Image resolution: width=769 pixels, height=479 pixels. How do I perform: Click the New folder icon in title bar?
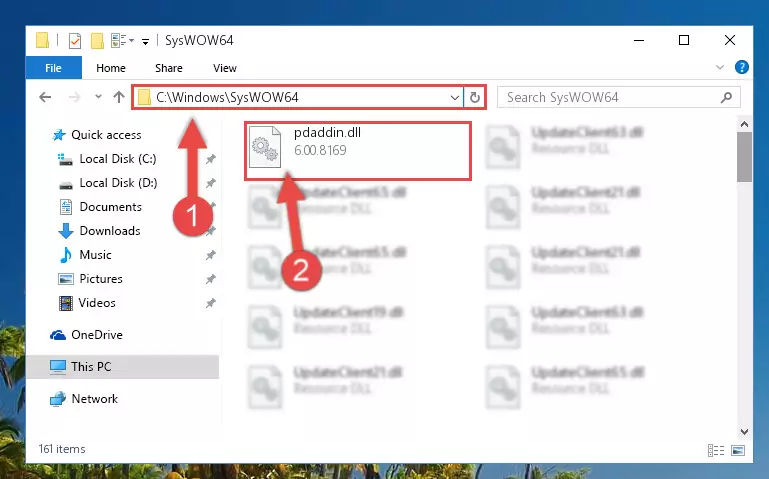tap(97, 41)
